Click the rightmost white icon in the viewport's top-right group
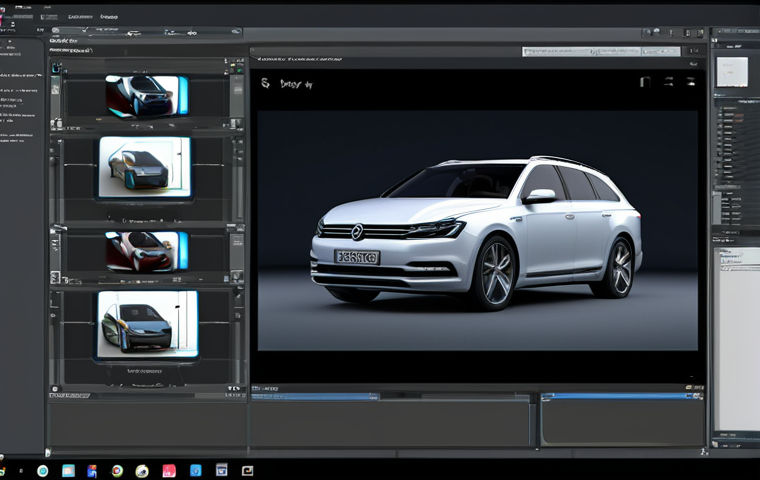This screenshot has width=760, height=480. click(691, 81)
